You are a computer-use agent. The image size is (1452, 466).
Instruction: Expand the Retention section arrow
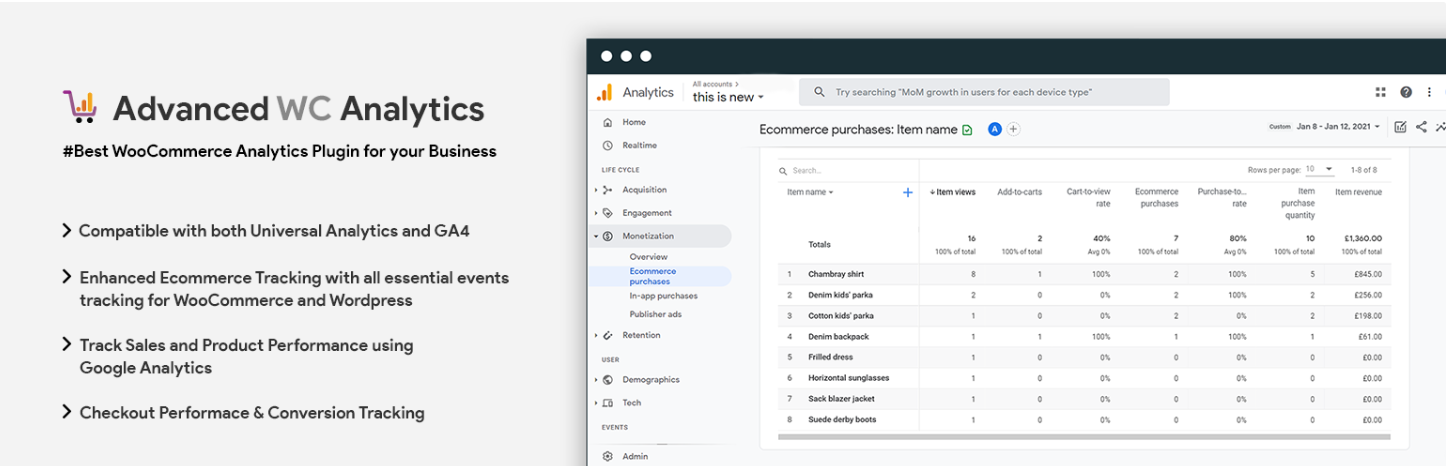595,335
